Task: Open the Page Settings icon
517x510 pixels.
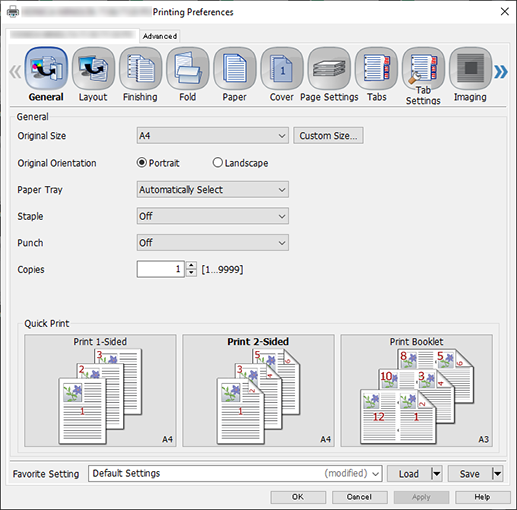Action: [x=329, y=68]
